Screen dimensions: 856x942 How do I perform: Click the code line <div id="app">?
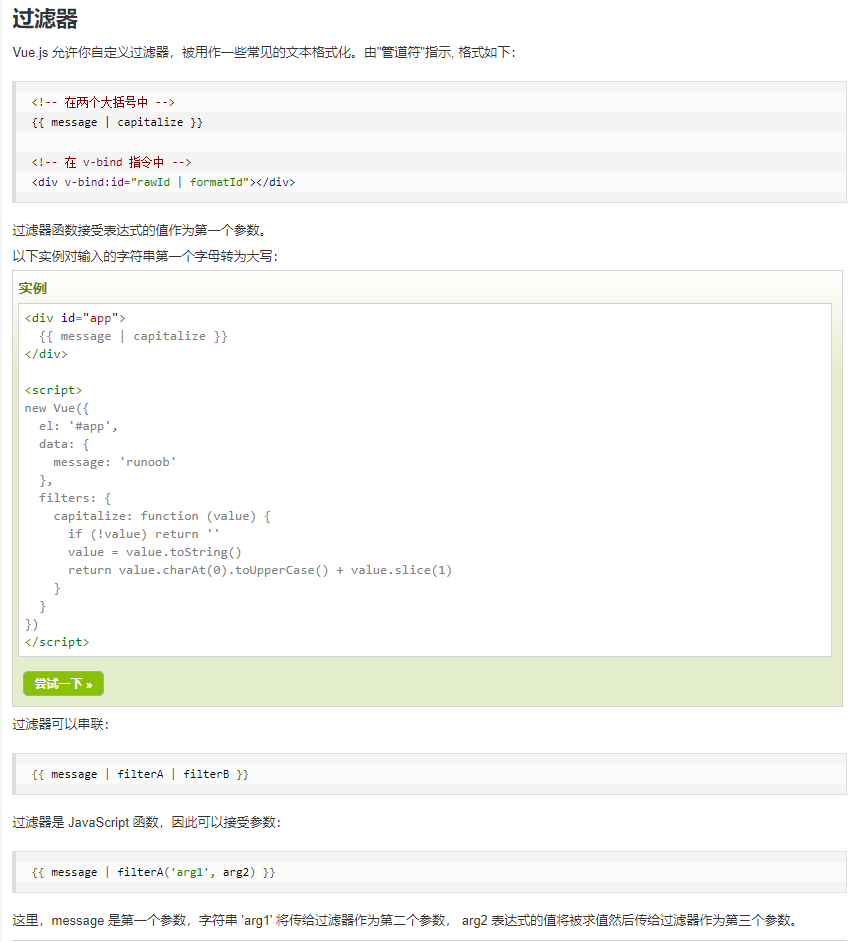pos(75,318)
